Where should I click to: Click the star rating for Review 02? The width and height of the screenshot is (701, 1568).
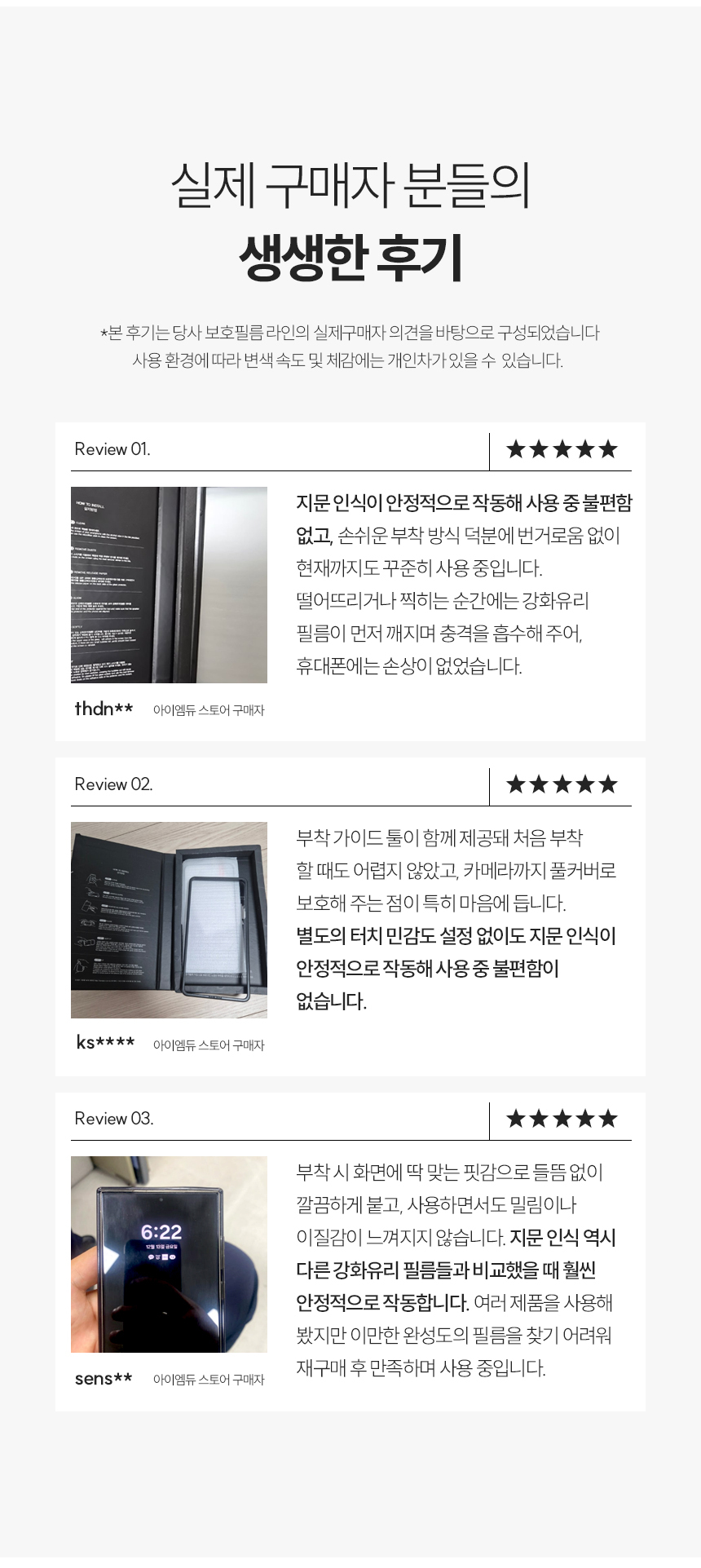pyautogui.click(x=562, y=784)
